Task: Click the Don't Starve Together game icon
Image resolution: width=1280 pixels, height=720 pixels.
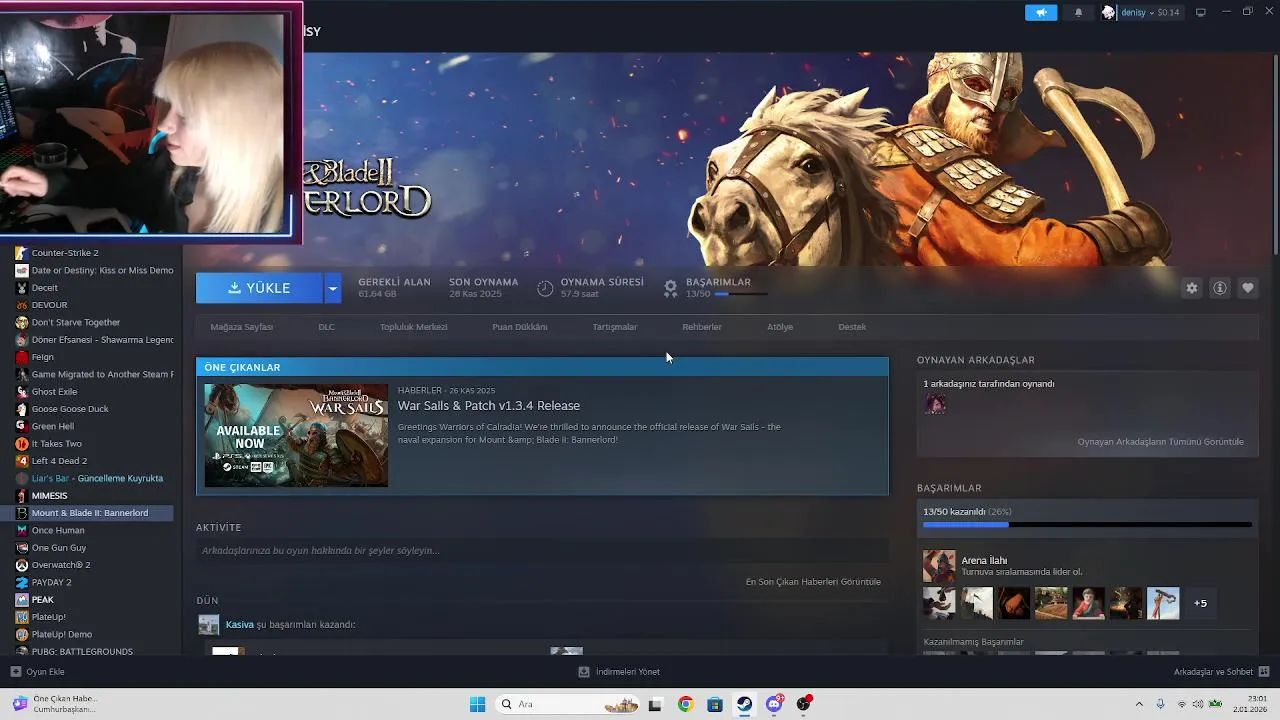Action: pos(22,322)
